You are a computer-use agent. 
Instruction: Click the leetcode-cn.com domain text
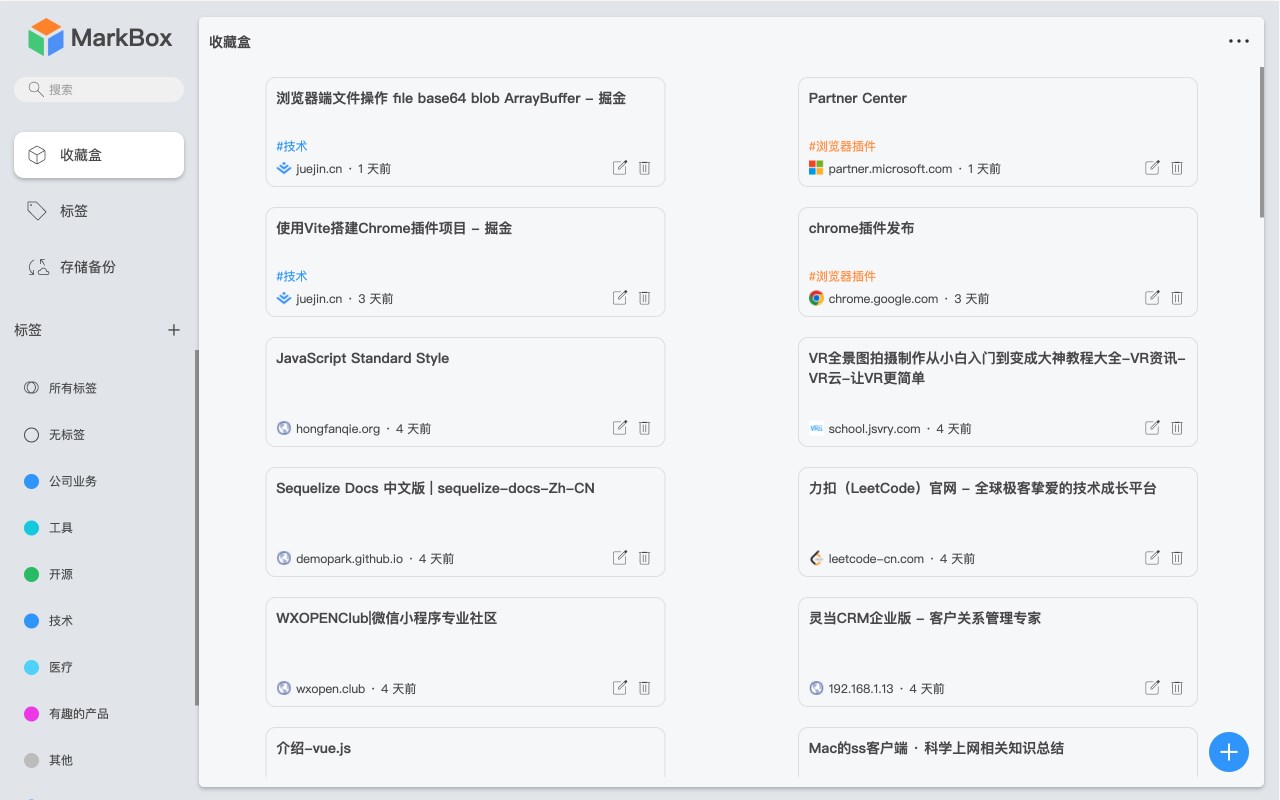point(876,559)
